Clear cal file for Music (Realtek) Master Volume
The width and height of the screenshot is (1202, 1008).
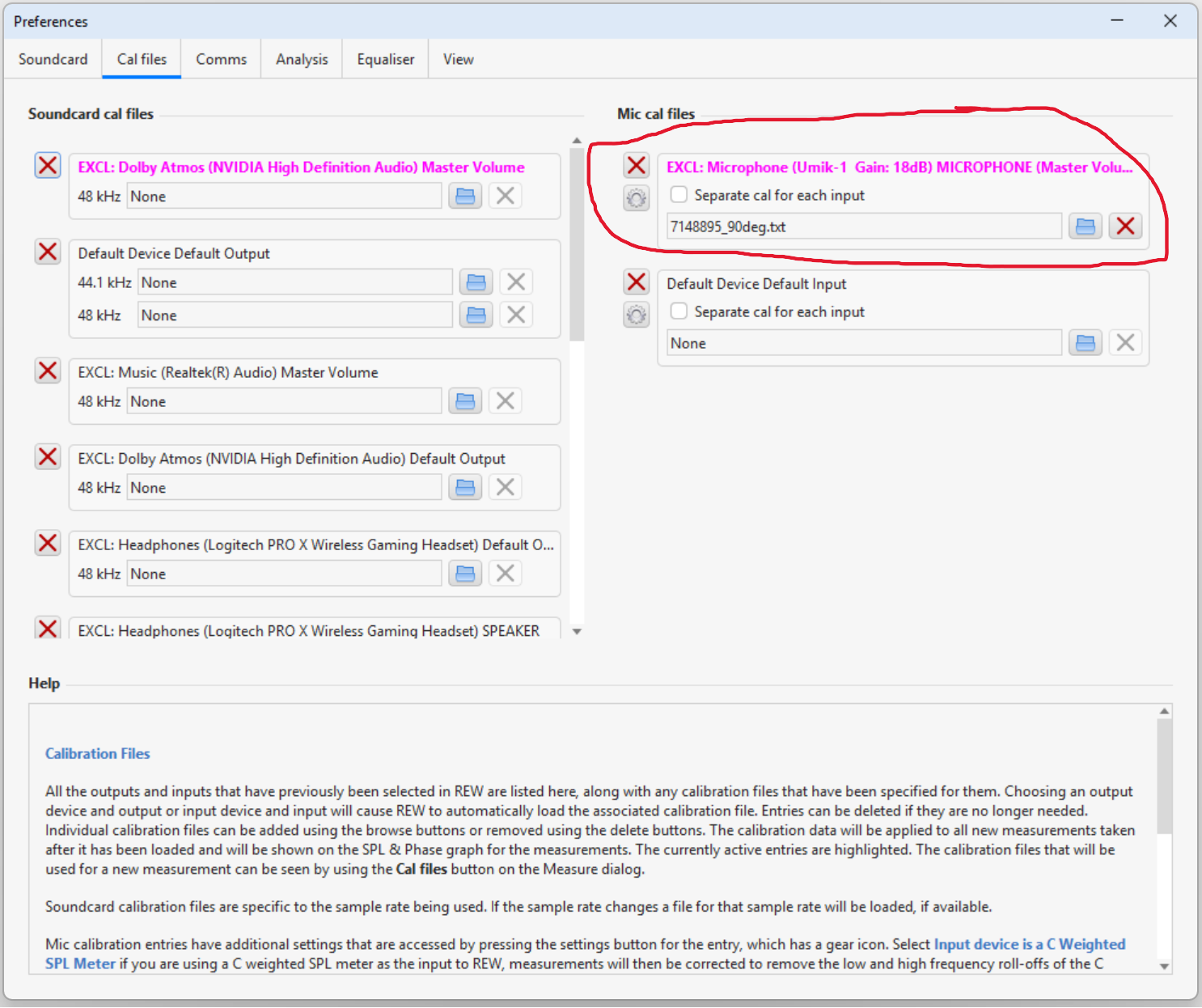tap(506, 401)
